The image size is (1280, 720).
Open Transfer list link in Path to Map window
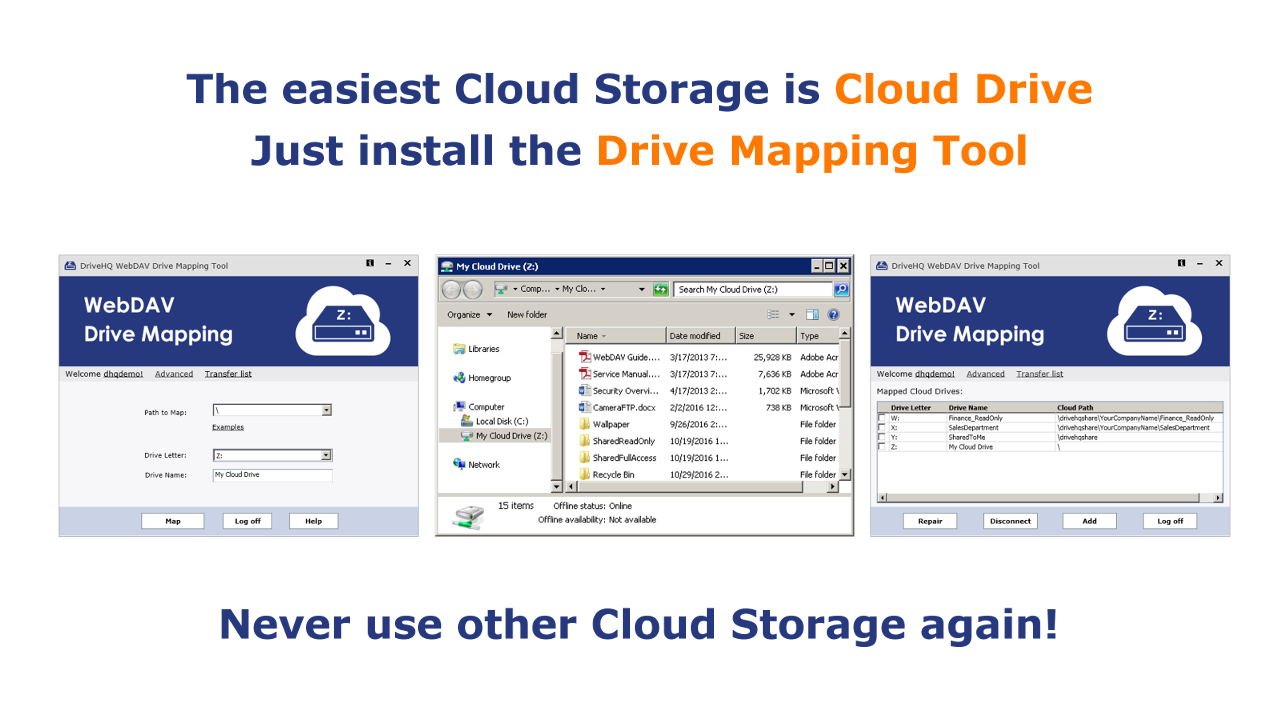click(228, 374)
